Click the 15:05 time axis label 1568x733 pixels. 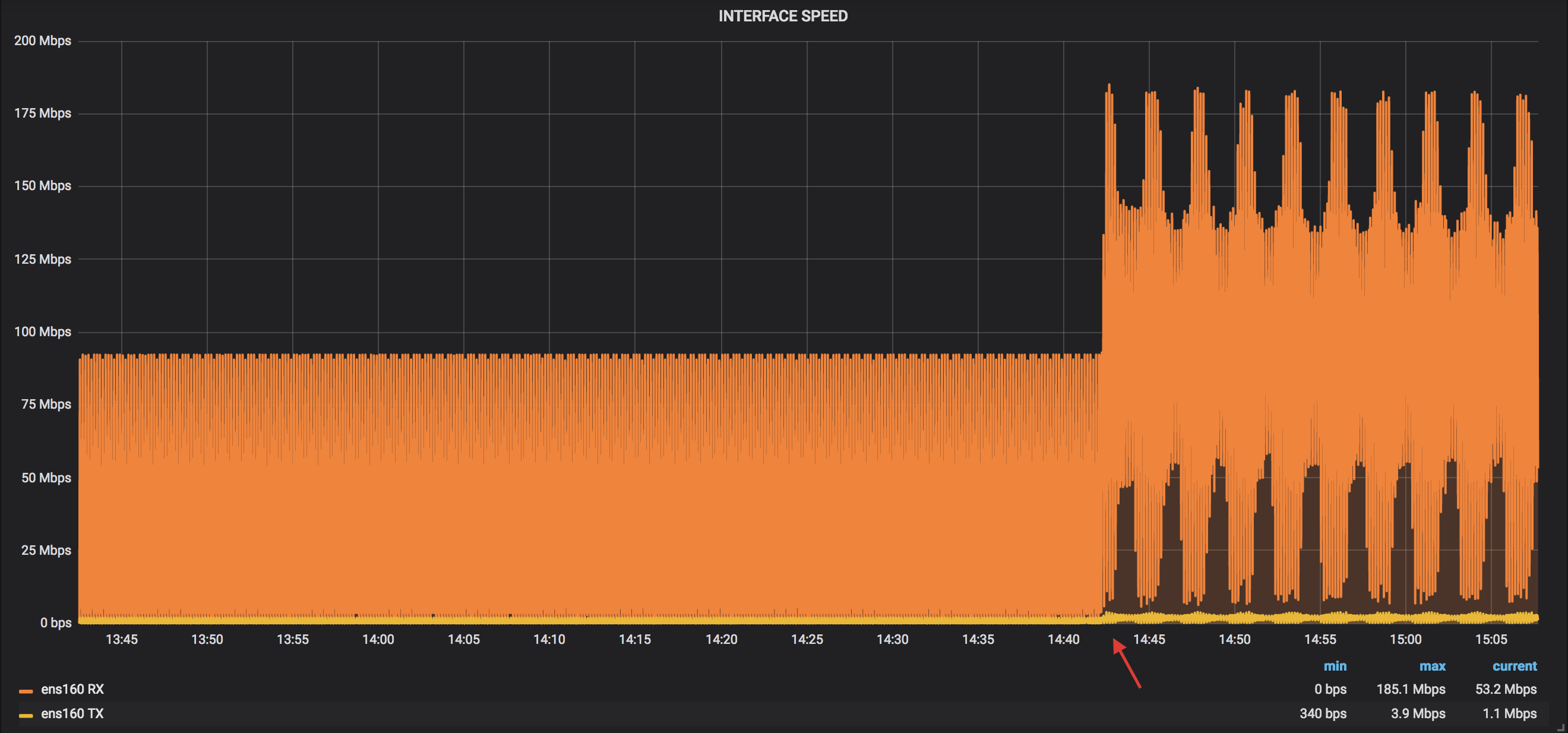[1491, 639]
